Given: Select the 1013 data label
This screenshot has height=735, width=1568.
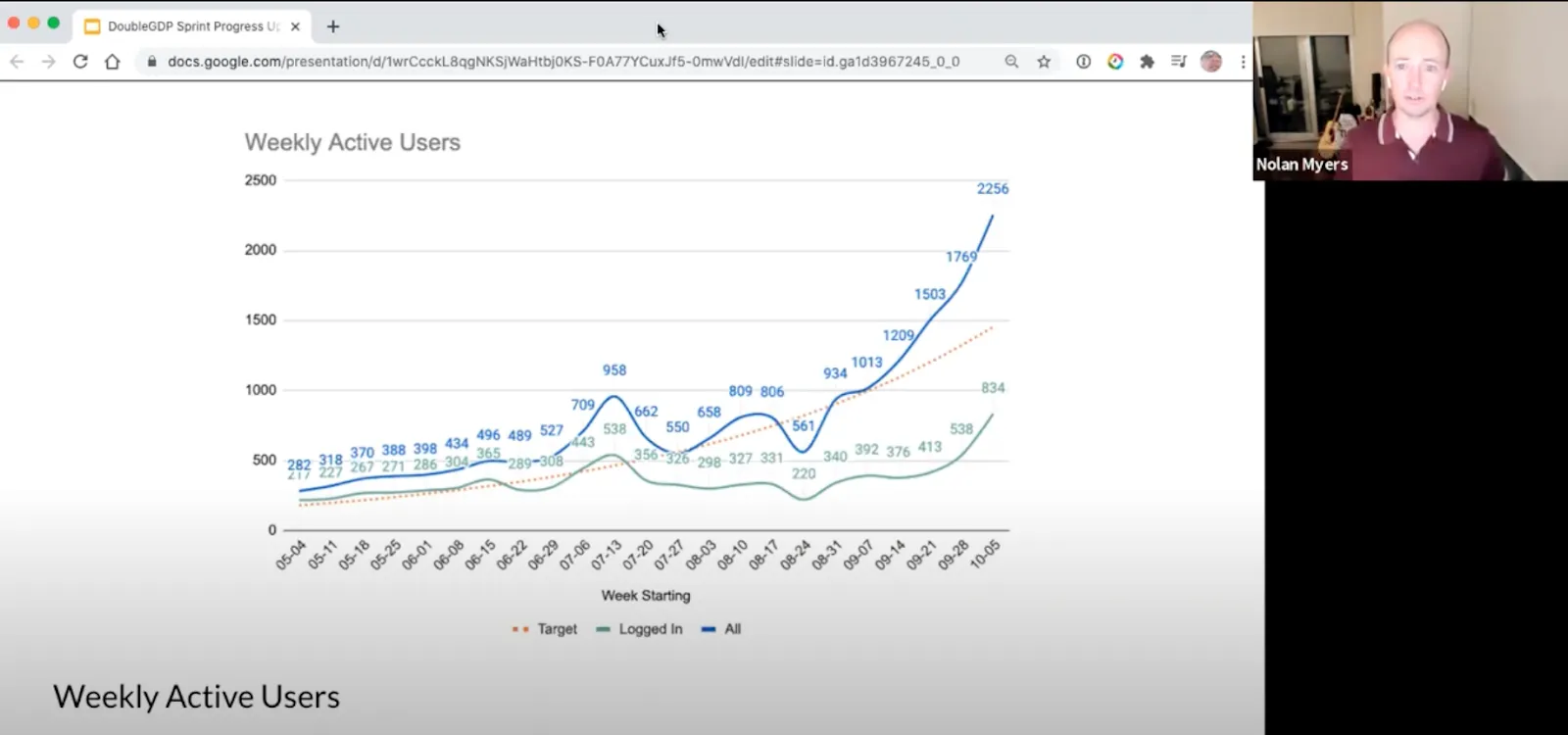Looking at the screenshot, I should click(x=867, y=363).
